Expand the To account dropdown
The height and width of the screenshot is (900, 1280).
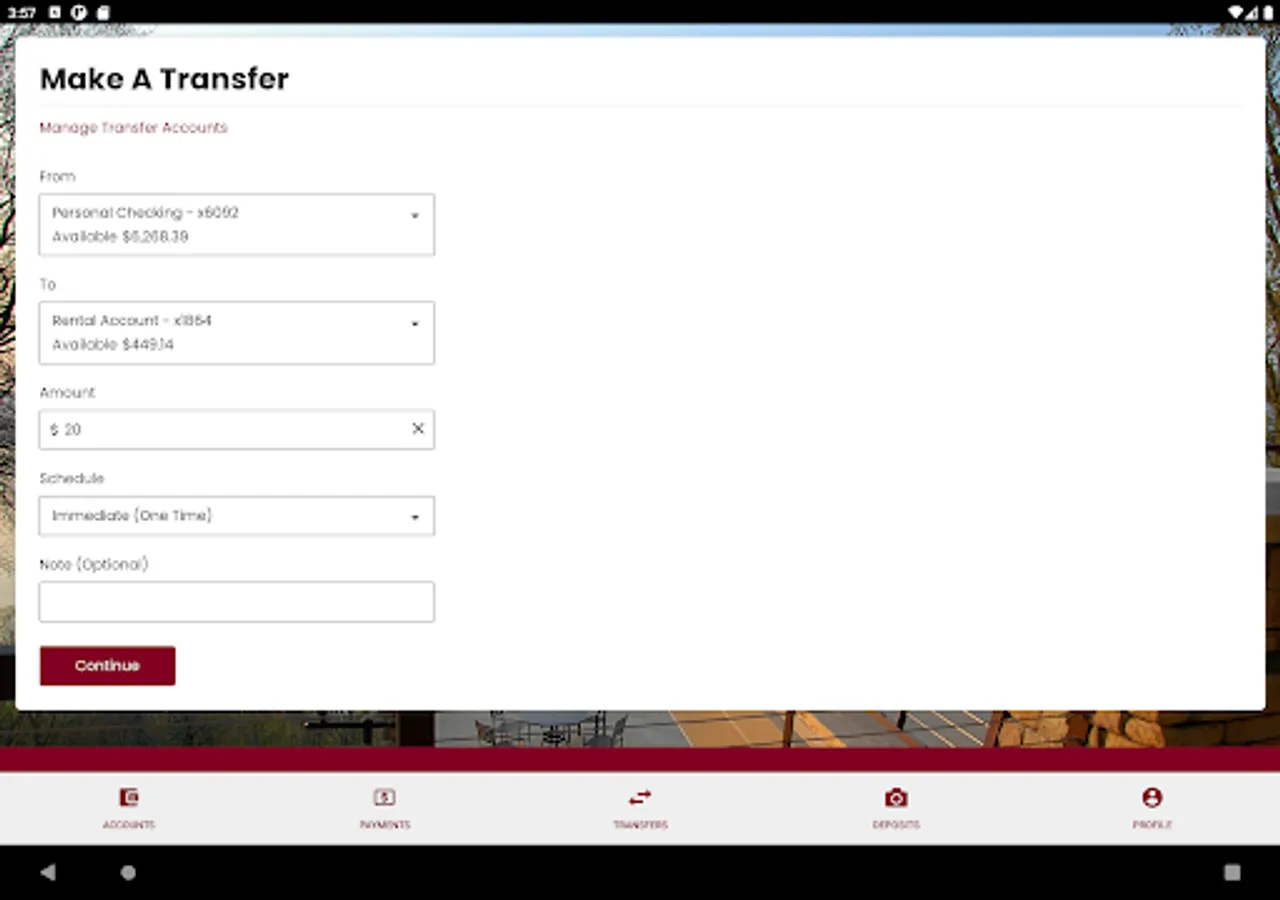[237, 332]
